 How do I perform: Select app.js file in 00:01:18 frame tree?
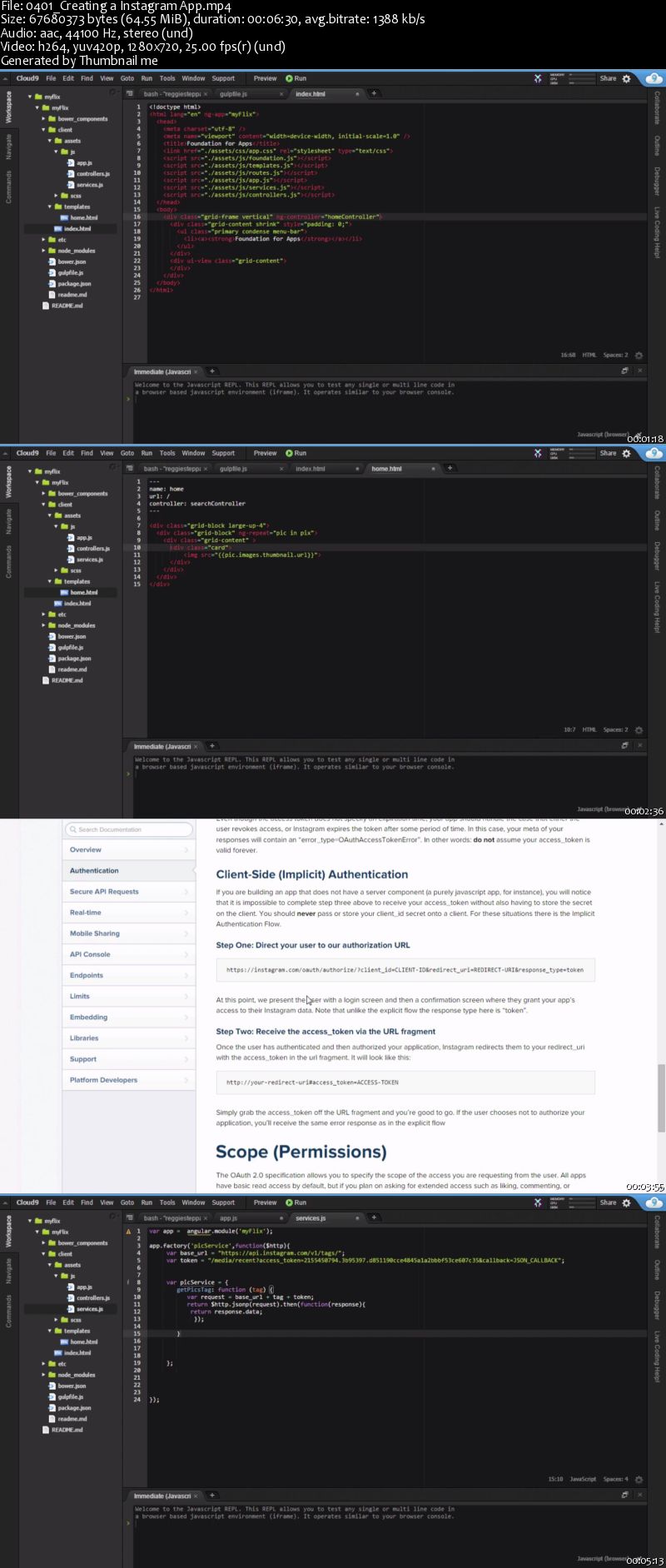(84, 163)
